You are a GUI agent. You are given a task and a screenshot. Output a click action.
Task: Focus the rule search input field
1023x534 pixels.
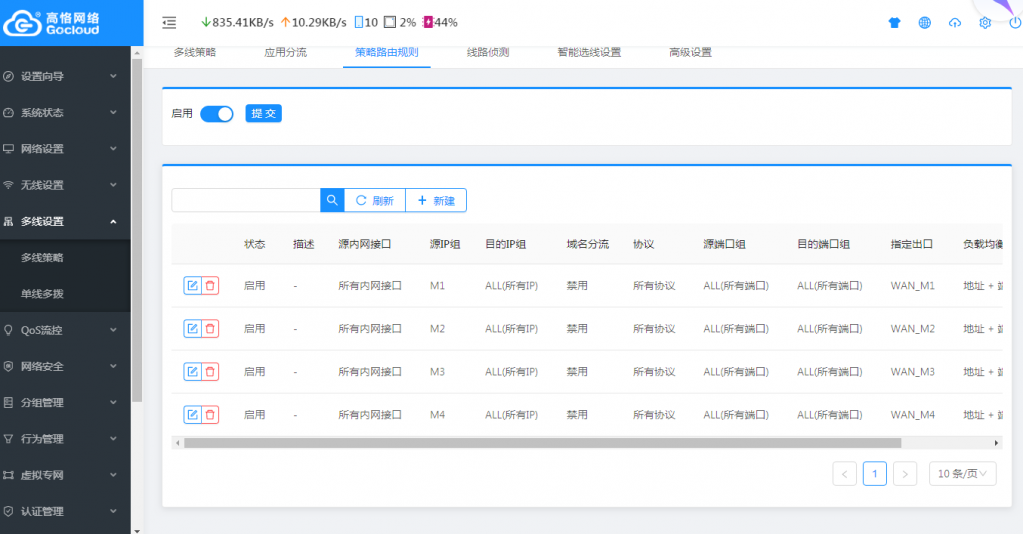coord(246,200)
